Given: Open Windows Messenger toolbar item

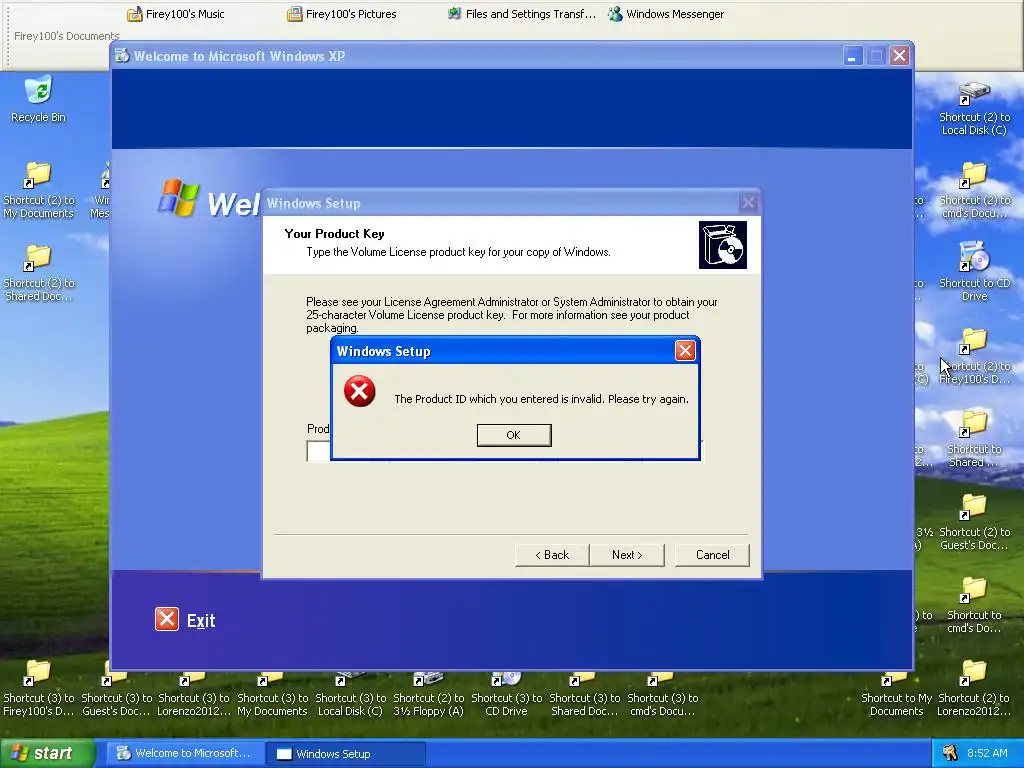Looking at the screenshot, I should click(665, 14).
